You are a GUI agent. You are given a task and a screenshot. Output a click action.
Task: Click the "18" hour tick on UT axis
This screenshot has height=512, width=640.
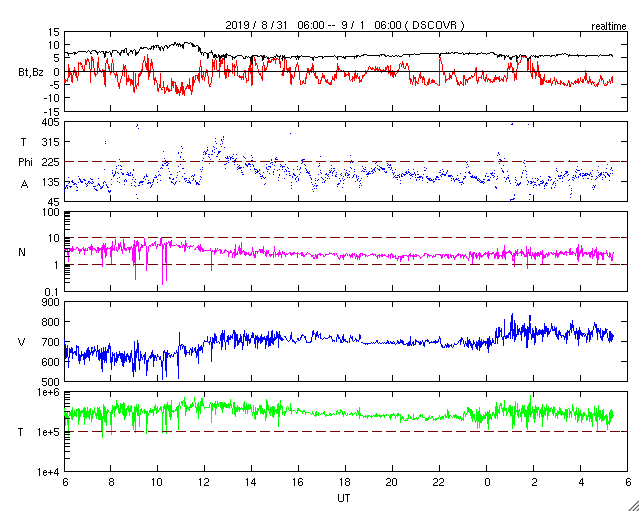pos(346,481)
